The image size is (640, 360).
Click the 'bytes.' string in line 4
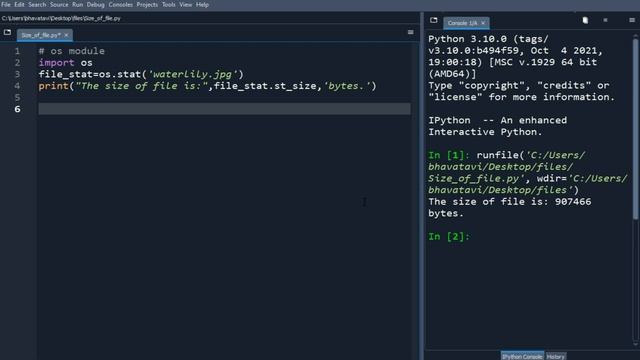pos(347,86)
